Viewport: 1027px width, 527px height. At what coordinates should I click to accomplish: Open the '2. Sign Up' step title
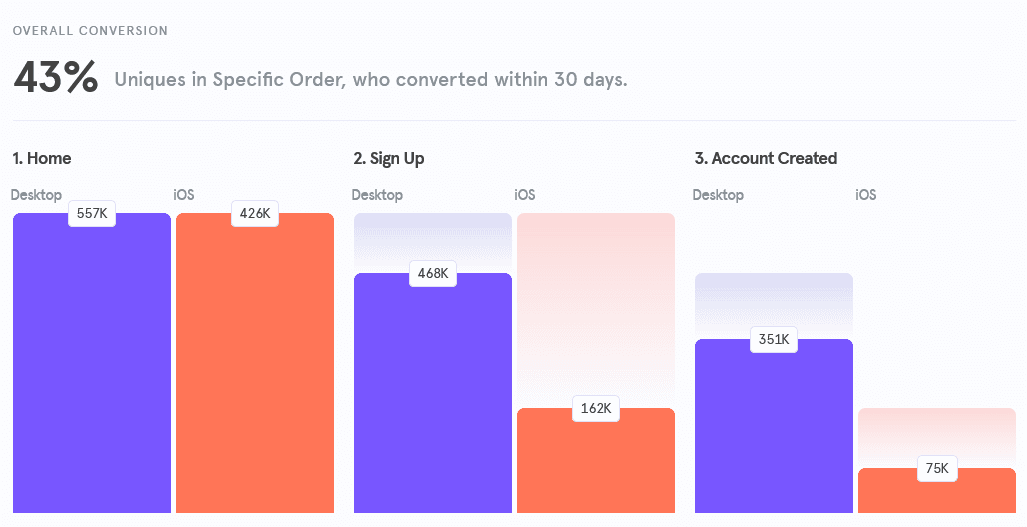coord(389,158)
